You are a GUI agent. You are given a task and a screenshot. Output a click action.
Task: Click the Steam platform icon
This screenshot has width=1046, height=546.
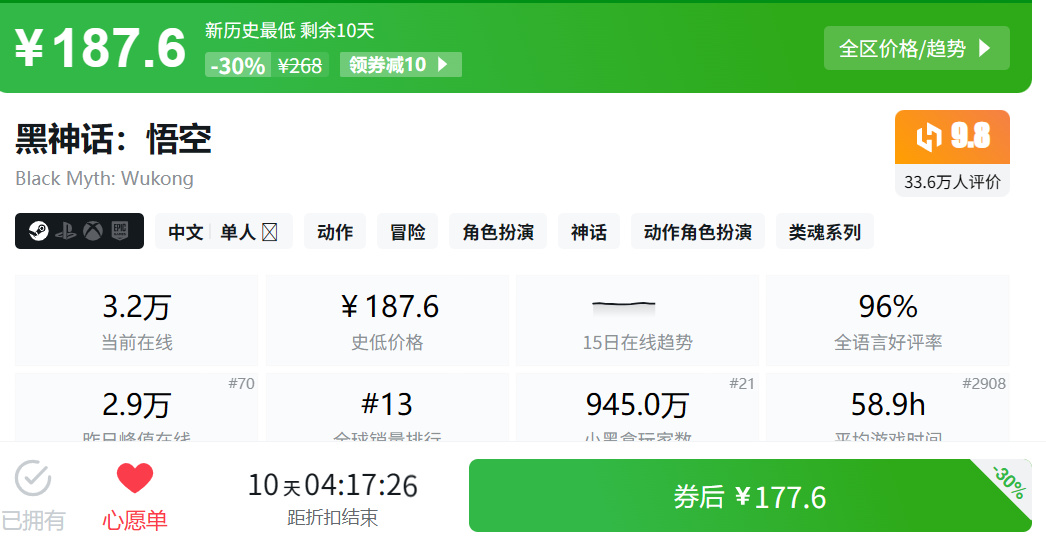[39, 232]
